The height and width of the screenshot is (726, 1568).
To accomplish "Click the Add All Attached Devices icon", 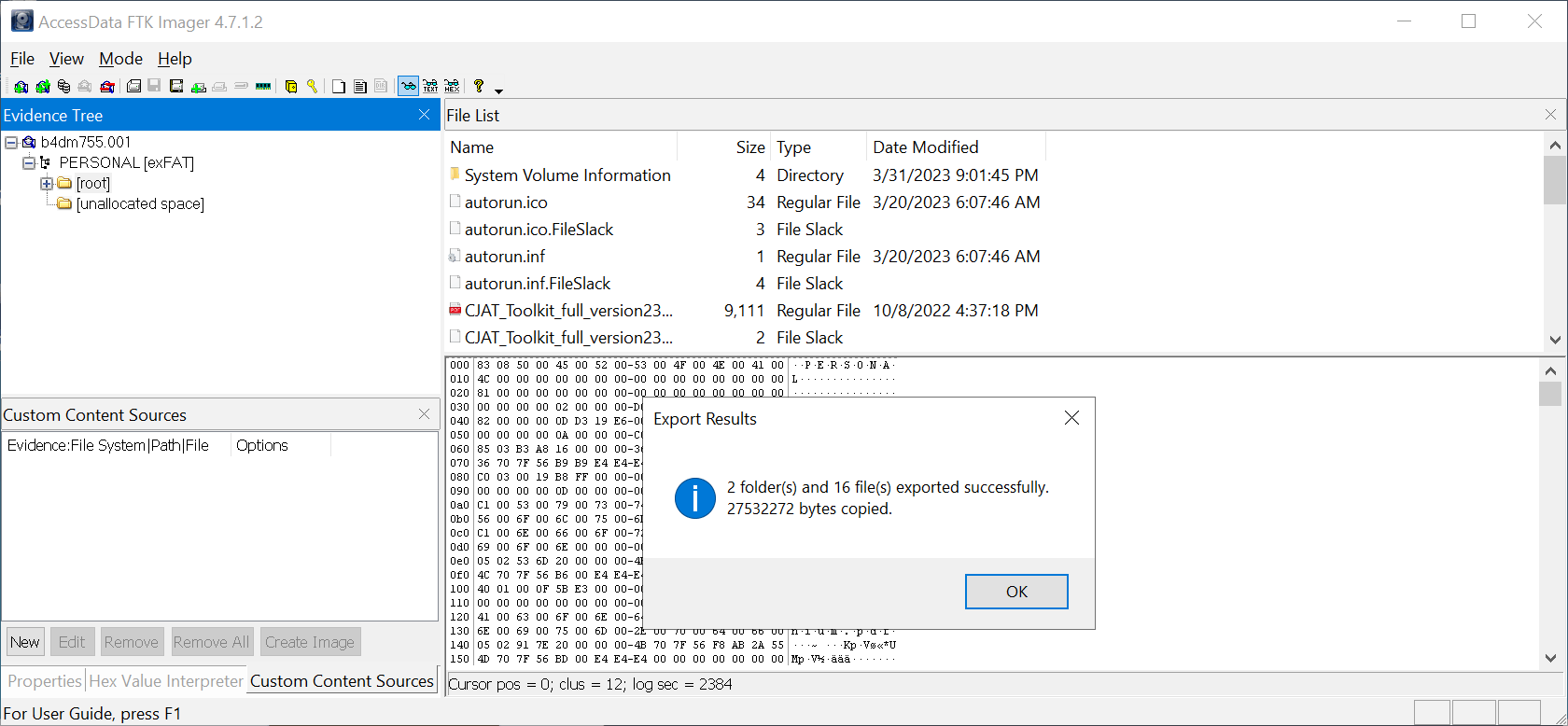I will [x=42, y=87].
